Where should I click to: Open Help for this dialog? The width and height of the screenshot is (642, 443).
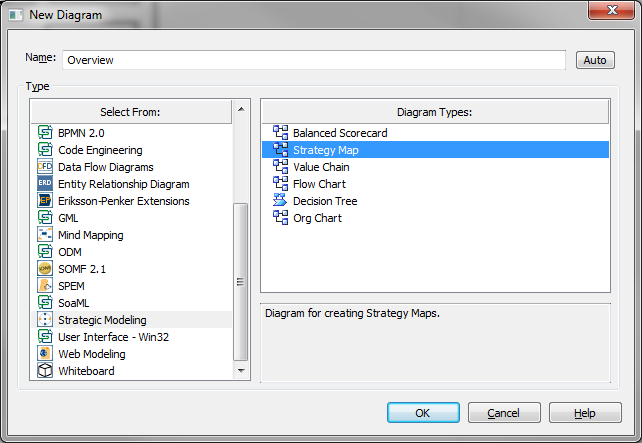pos(585,413)
